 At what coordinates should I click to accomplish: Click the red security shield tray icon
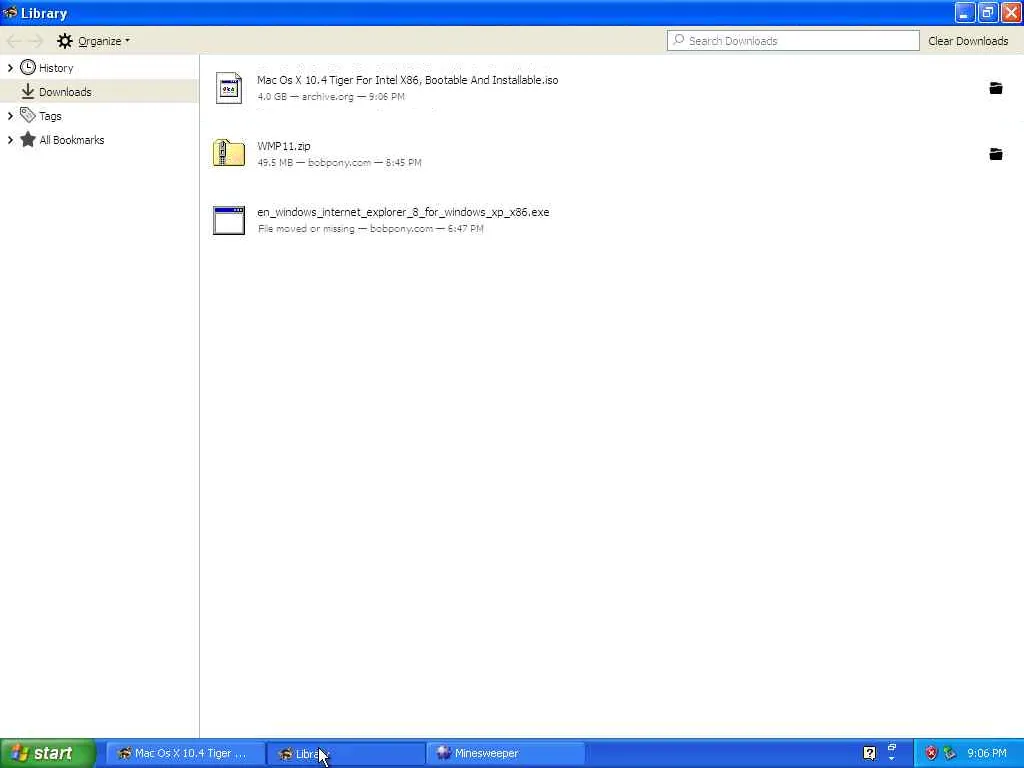point(931,753)
